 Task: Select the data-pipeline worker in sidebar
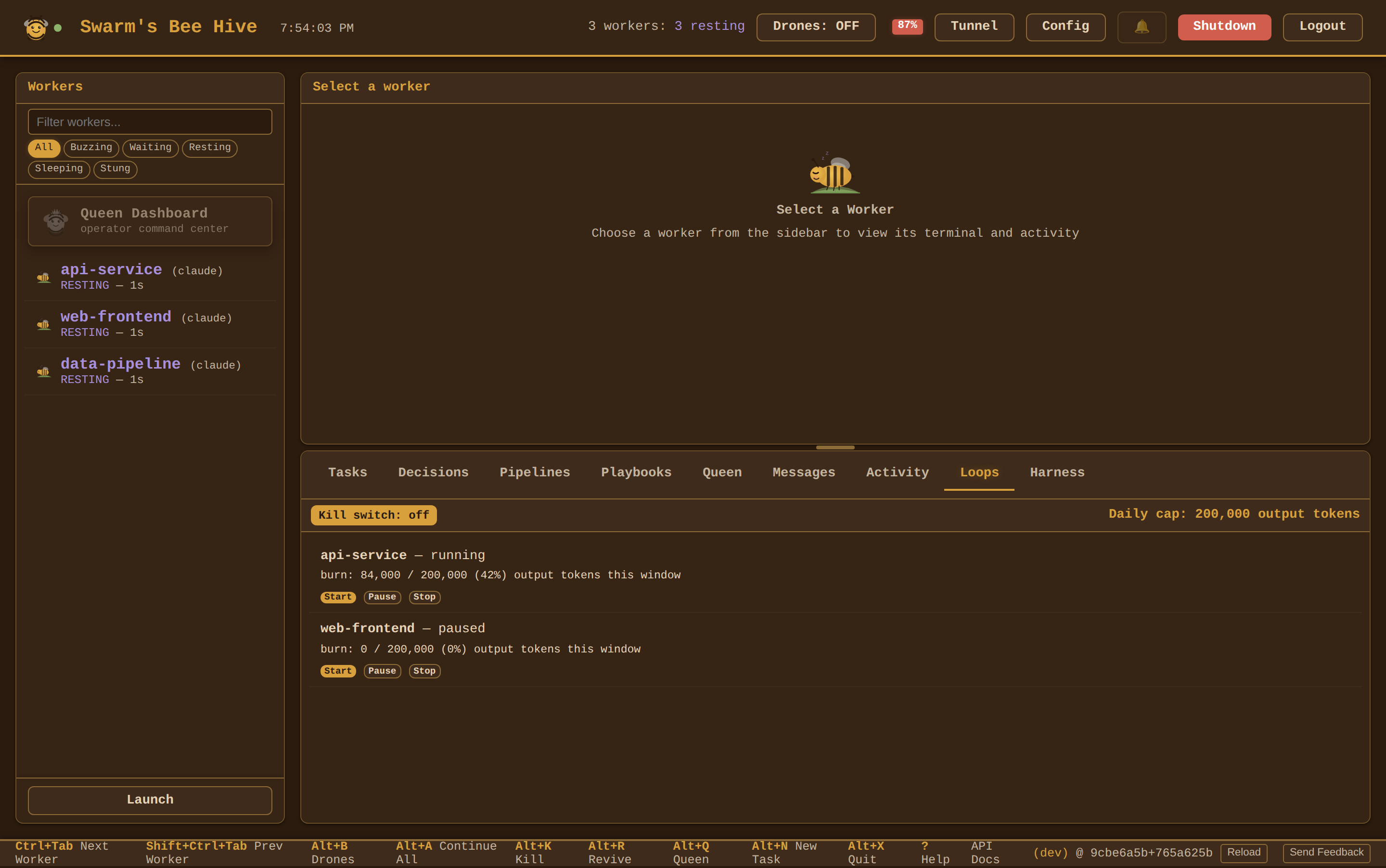[150, 371]
